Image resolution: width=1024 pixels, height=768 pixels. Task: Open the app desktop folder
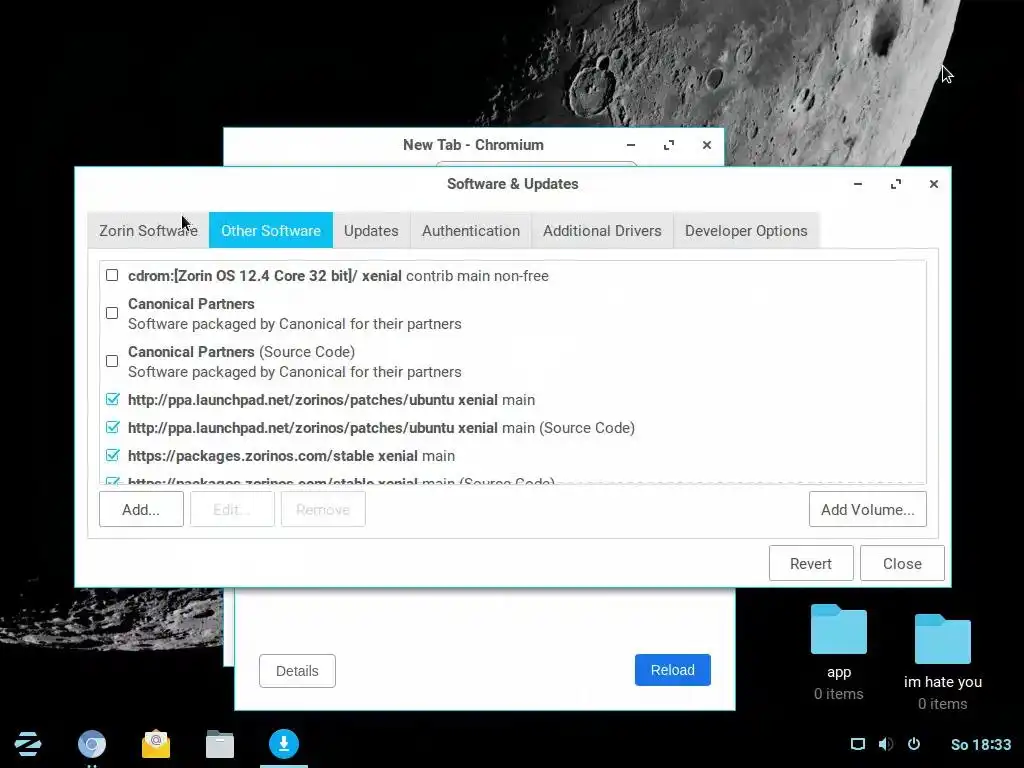[x=839, y=652]
